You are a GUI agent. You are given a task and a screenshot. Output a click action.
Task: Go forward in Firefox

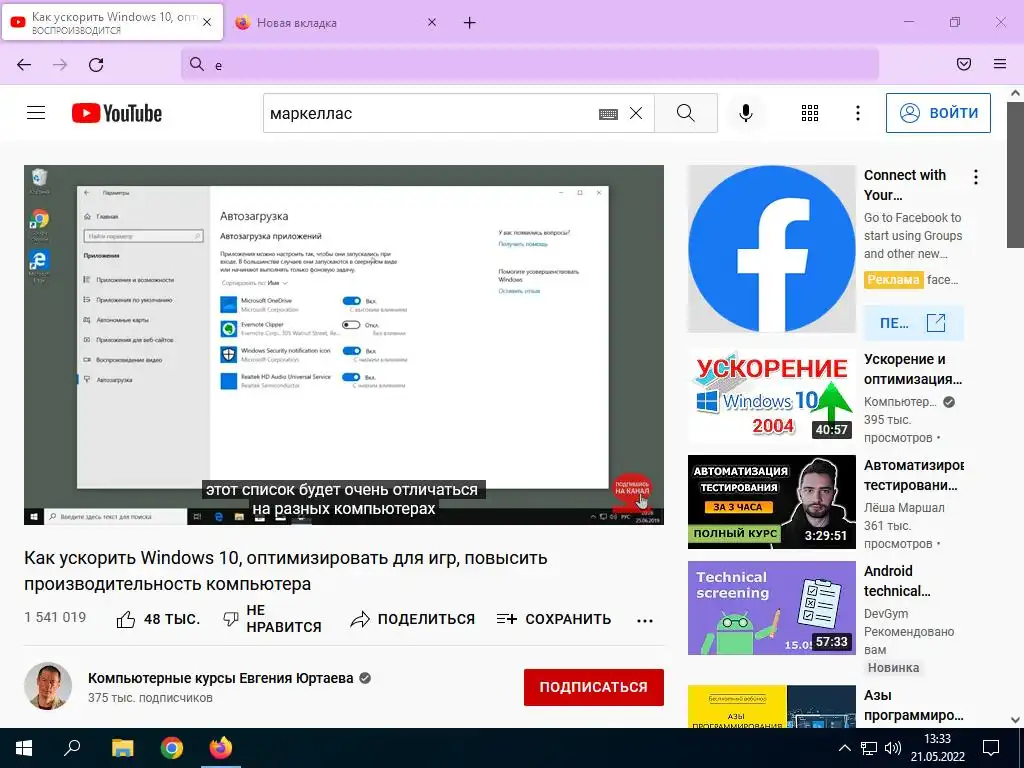[x=60, y=65]
